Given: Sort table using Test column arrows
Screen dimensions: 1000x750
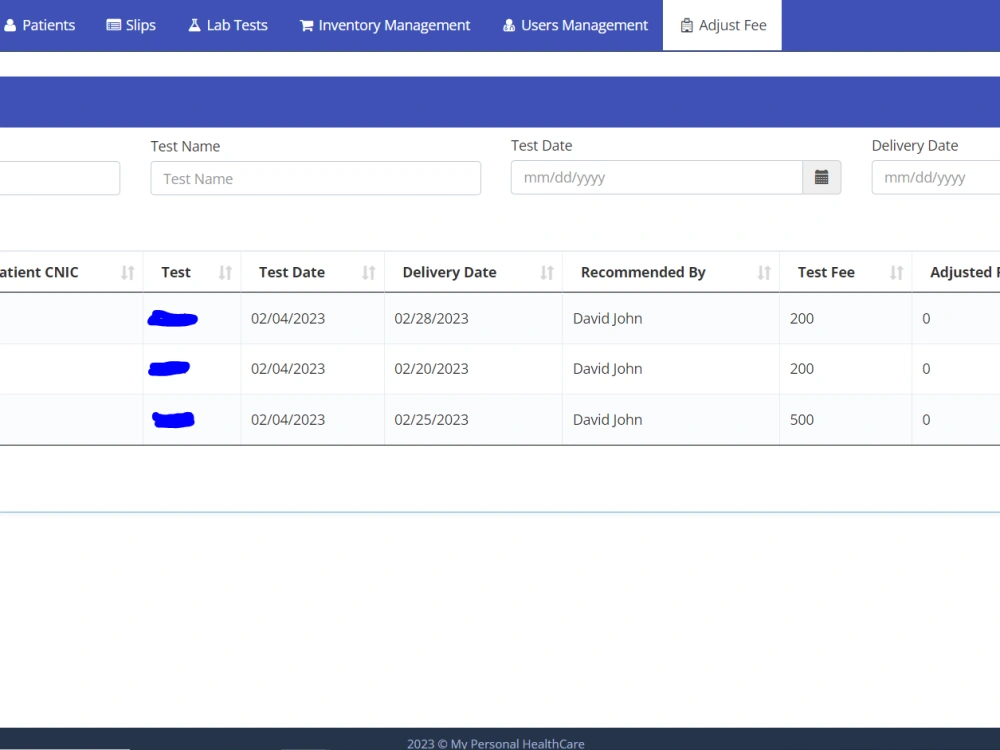Looking at the screenshot, I should click(225, 273).
